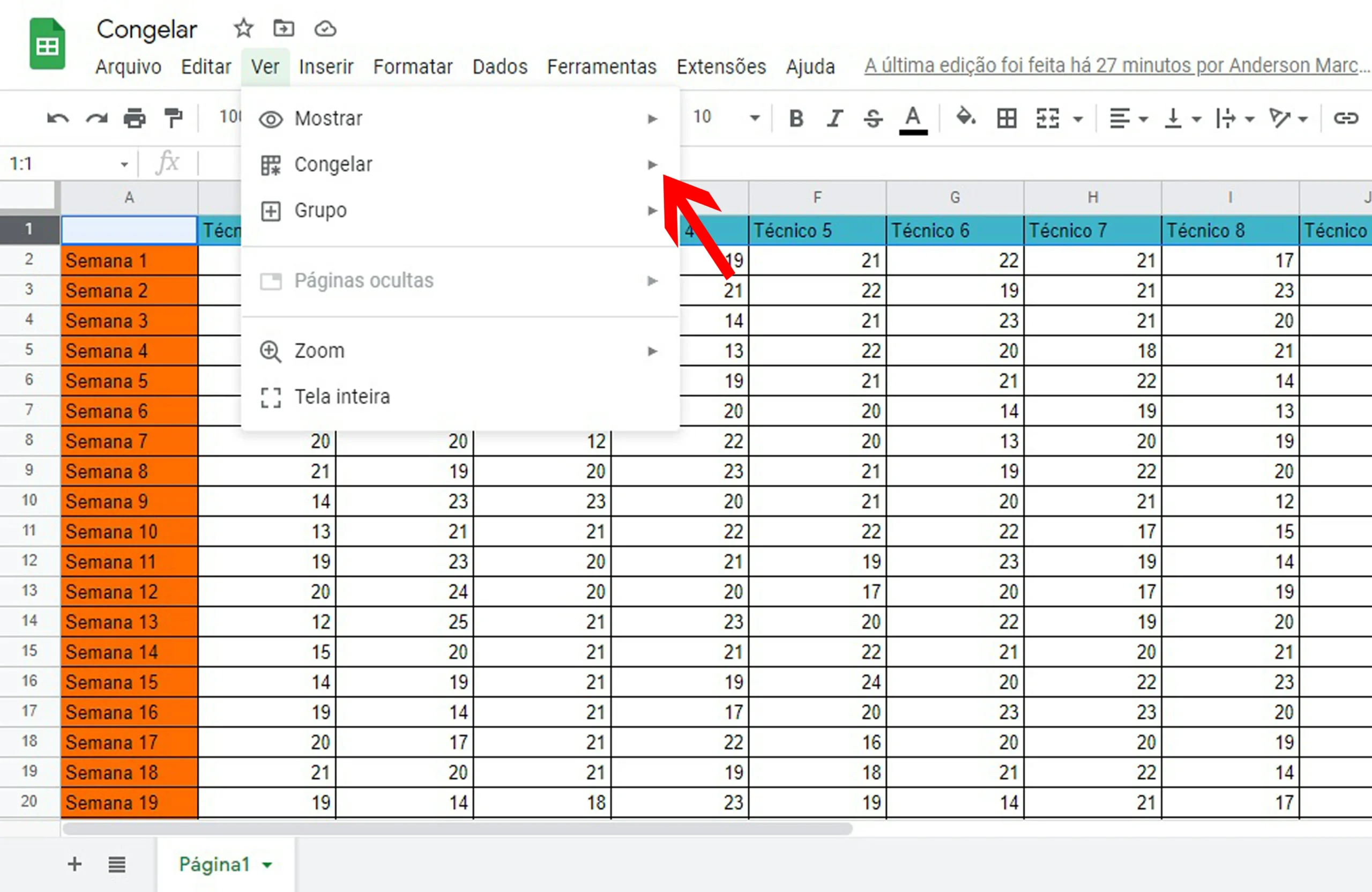The image size is (1372, 892).
Task: Toggle strikethrough formatting
Action: click(873, 118)
